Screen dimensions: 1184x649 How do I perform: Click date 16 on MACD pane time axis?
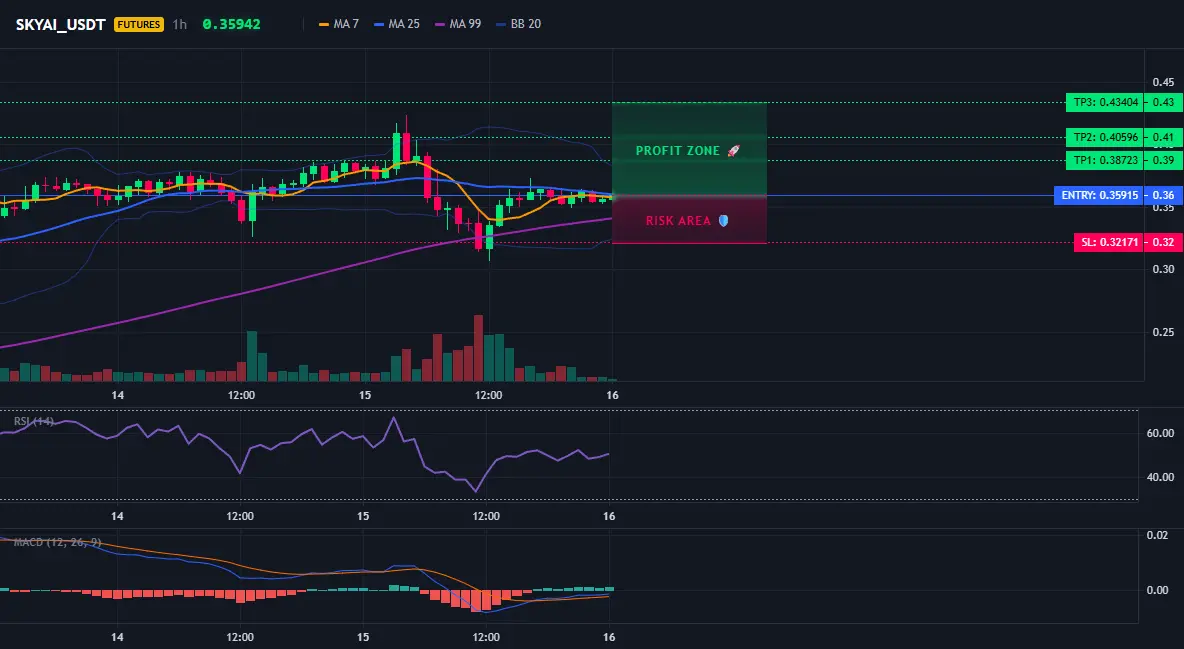pos(609,637)
